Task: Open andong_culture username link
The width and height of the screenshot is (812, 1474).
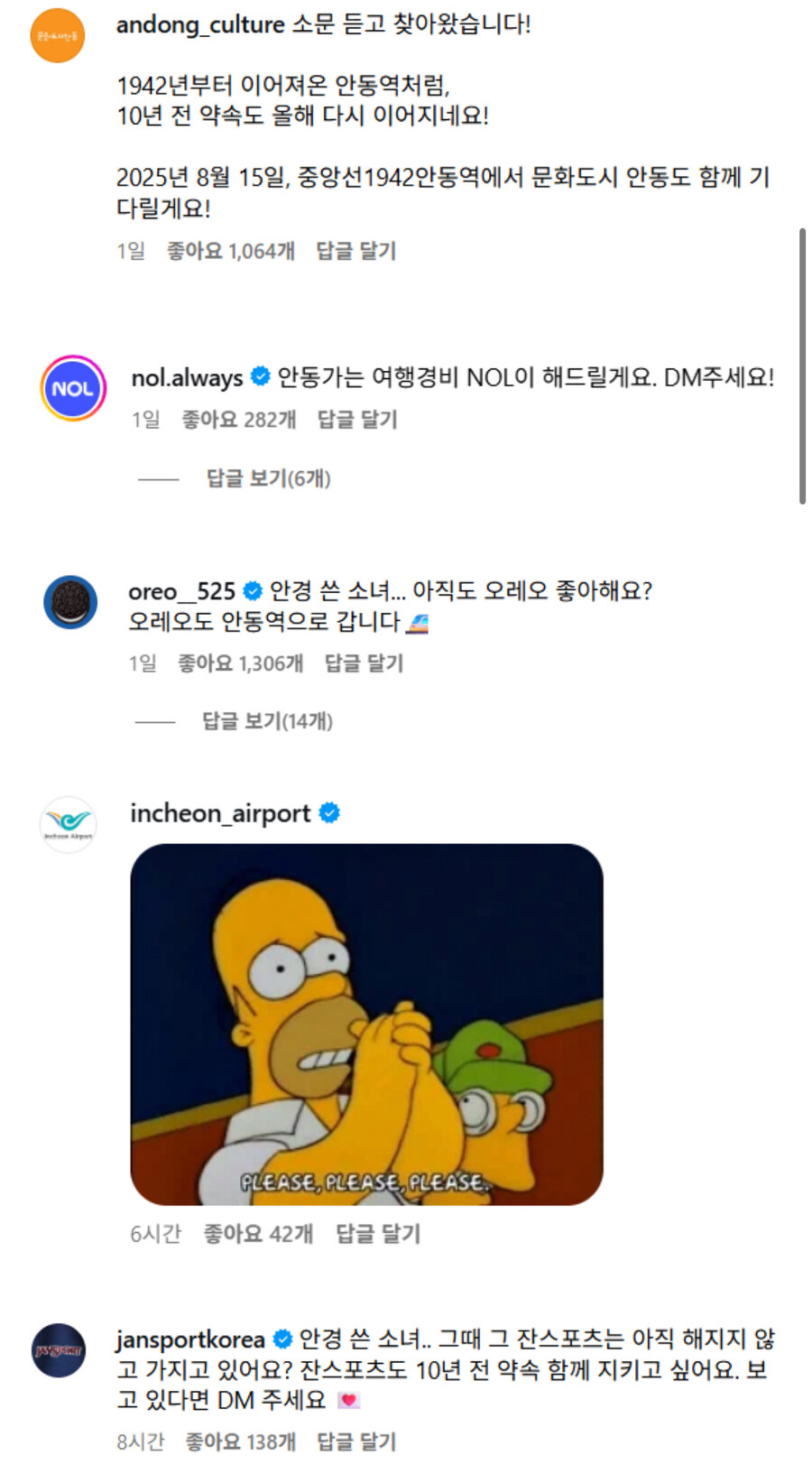Action: click(200, 24)
